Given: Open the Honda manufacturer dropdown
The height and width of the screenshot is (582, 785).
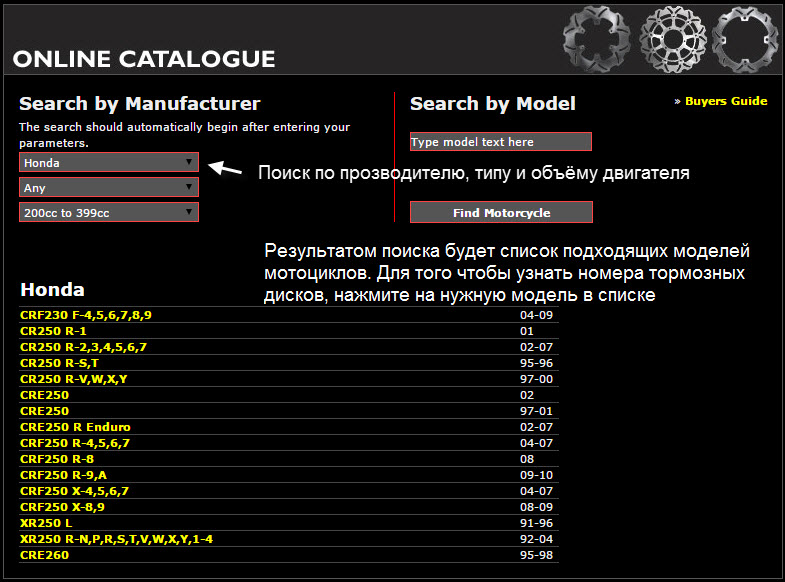Looking at the screenshot, I should (109, 163).
